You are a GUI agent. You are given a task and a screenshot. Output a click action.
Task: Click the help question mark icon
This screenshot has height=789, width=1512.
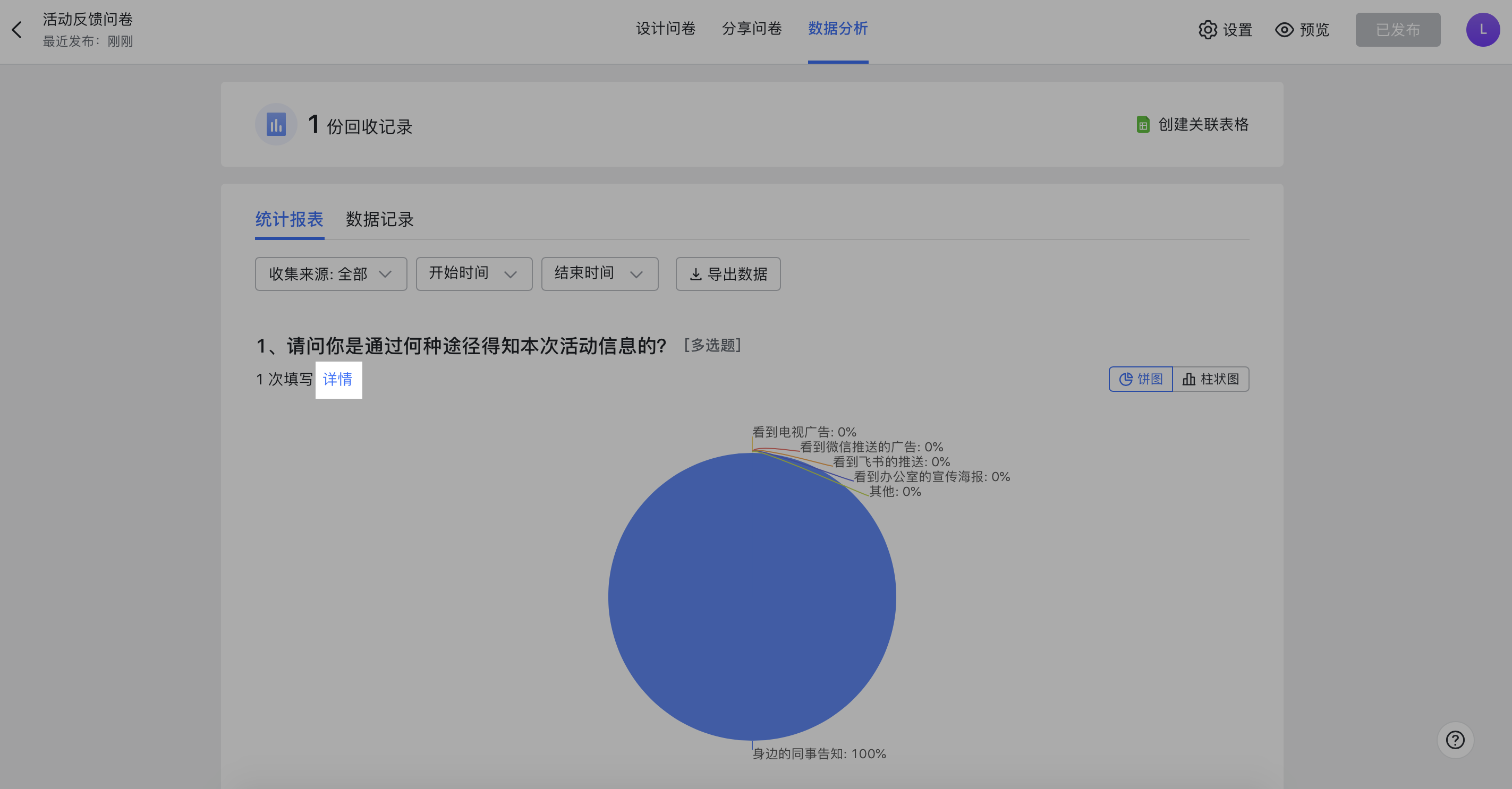1455,740
